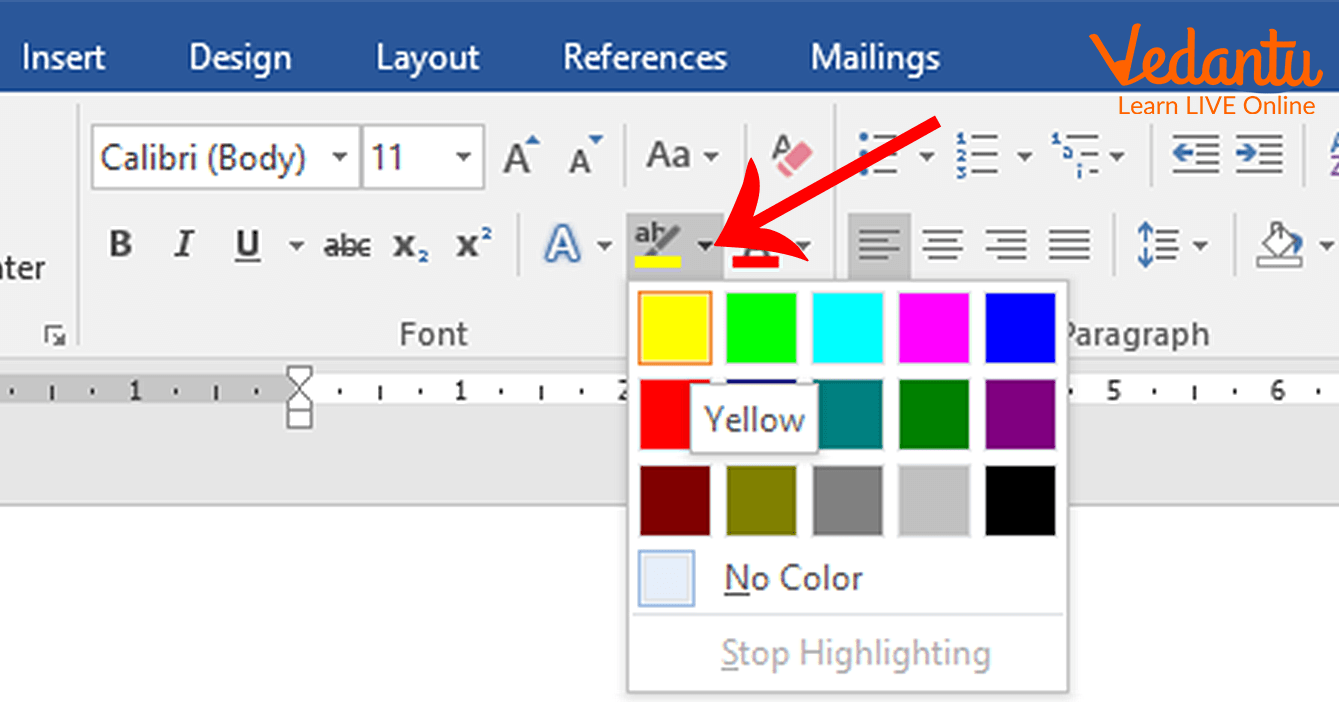
Task: Select the Text Effects glowing A icon
Action: (563, 245)
